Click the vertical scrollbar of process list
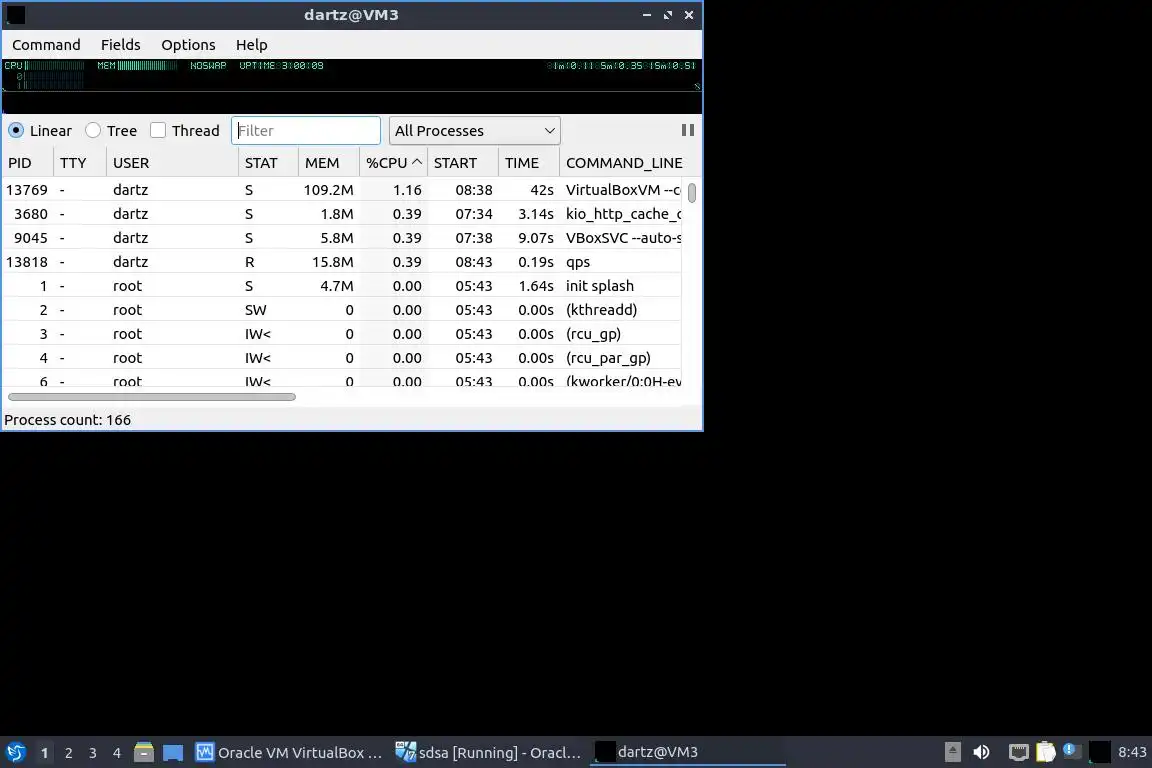This screenshot has height=768, width=1152. 691,193
